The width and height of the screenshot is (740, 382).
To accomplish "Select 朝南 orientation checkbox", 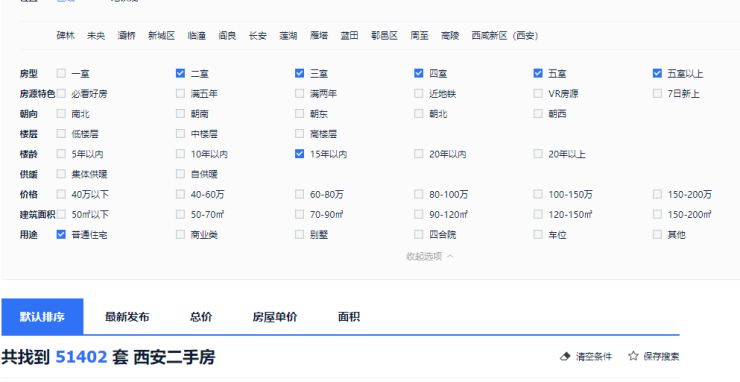I will point(180,113).
